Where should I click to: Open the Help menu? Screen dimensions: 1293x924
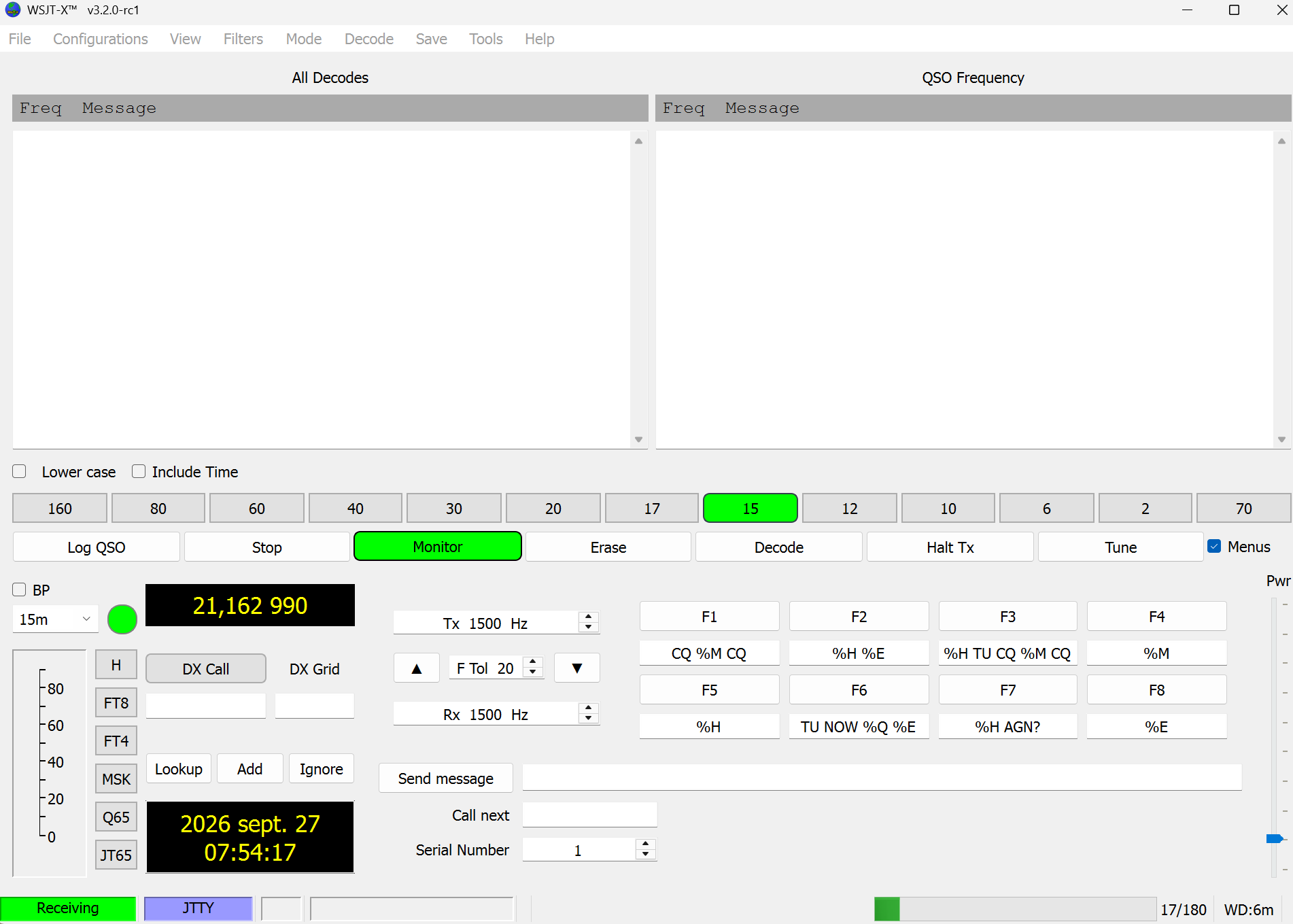click(x=540, y=39)
